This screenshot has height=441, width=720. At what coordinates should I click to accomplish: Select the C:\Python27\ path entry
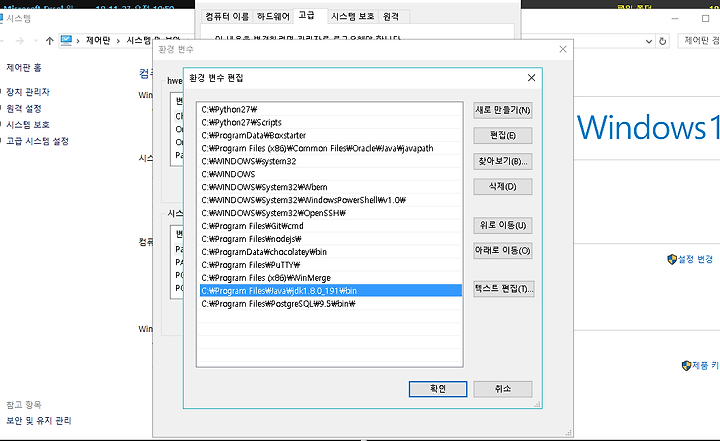331,109
